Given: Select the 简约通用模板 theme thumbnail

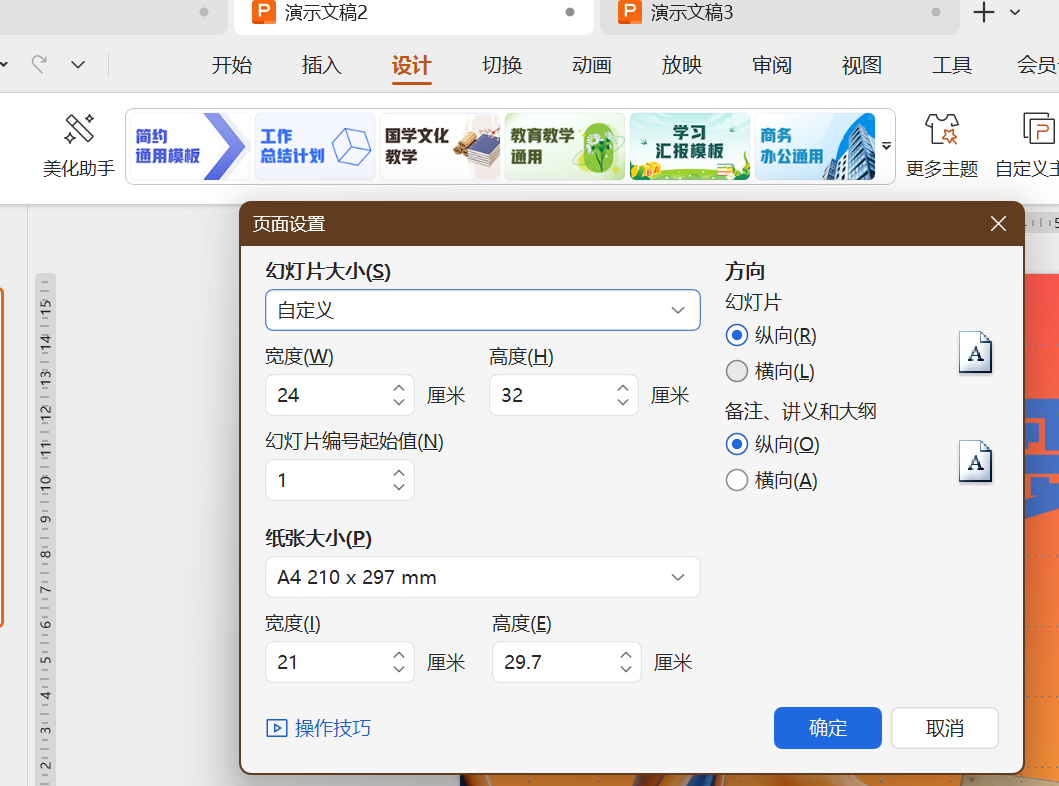Looking at the screenshot, I should tap(189, 146).
